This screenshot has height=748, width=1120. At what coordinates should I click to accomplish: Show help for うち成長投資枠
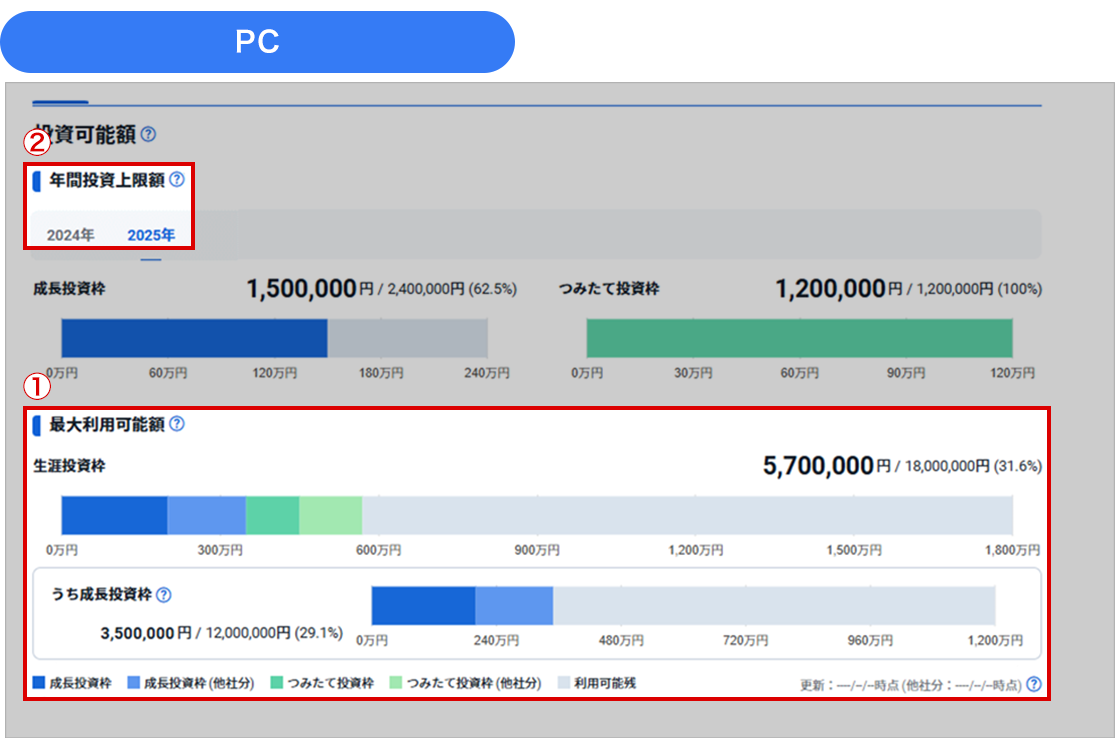[x=164, y=594]
